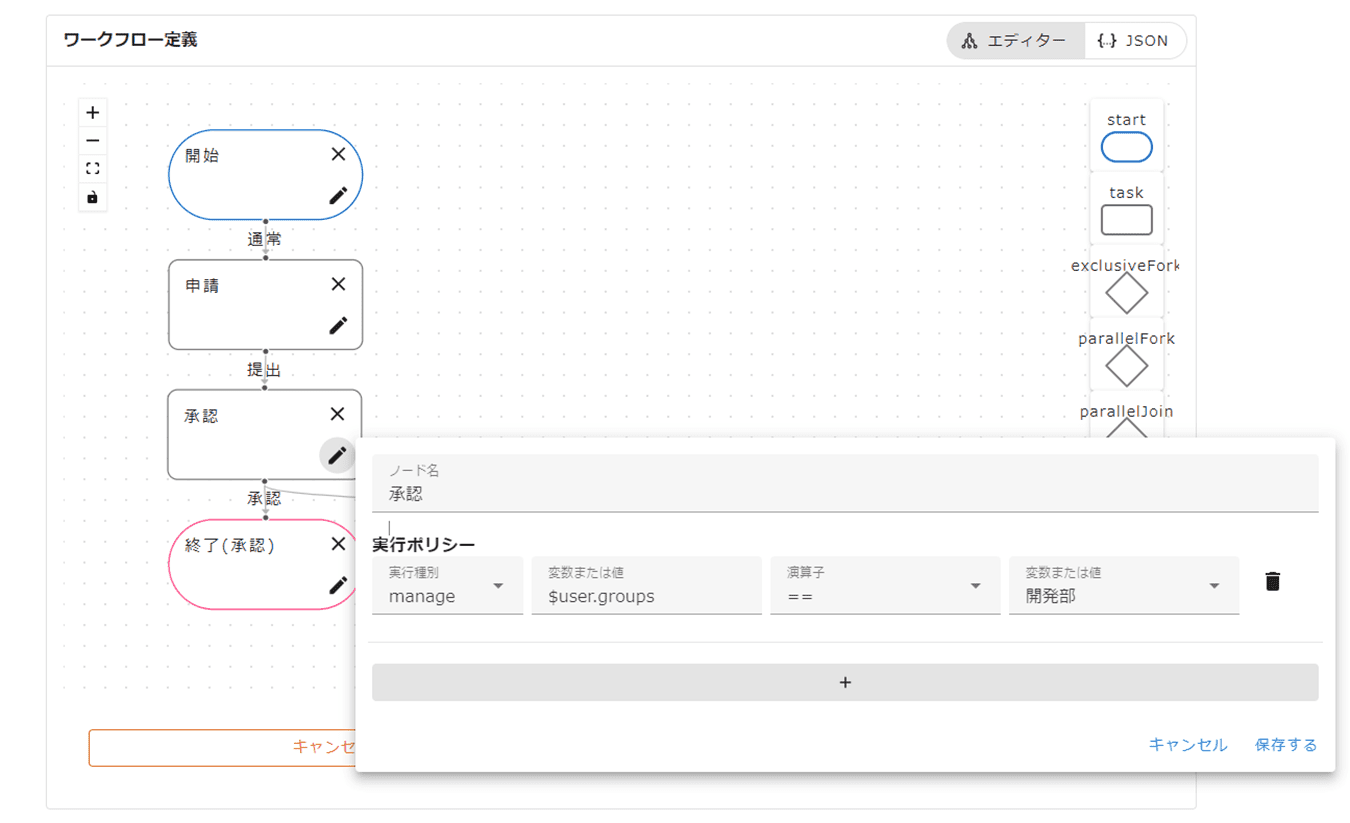Click 保存する in the dialog
This screenshot has height=823, width=1350.
coord(1285,745)
